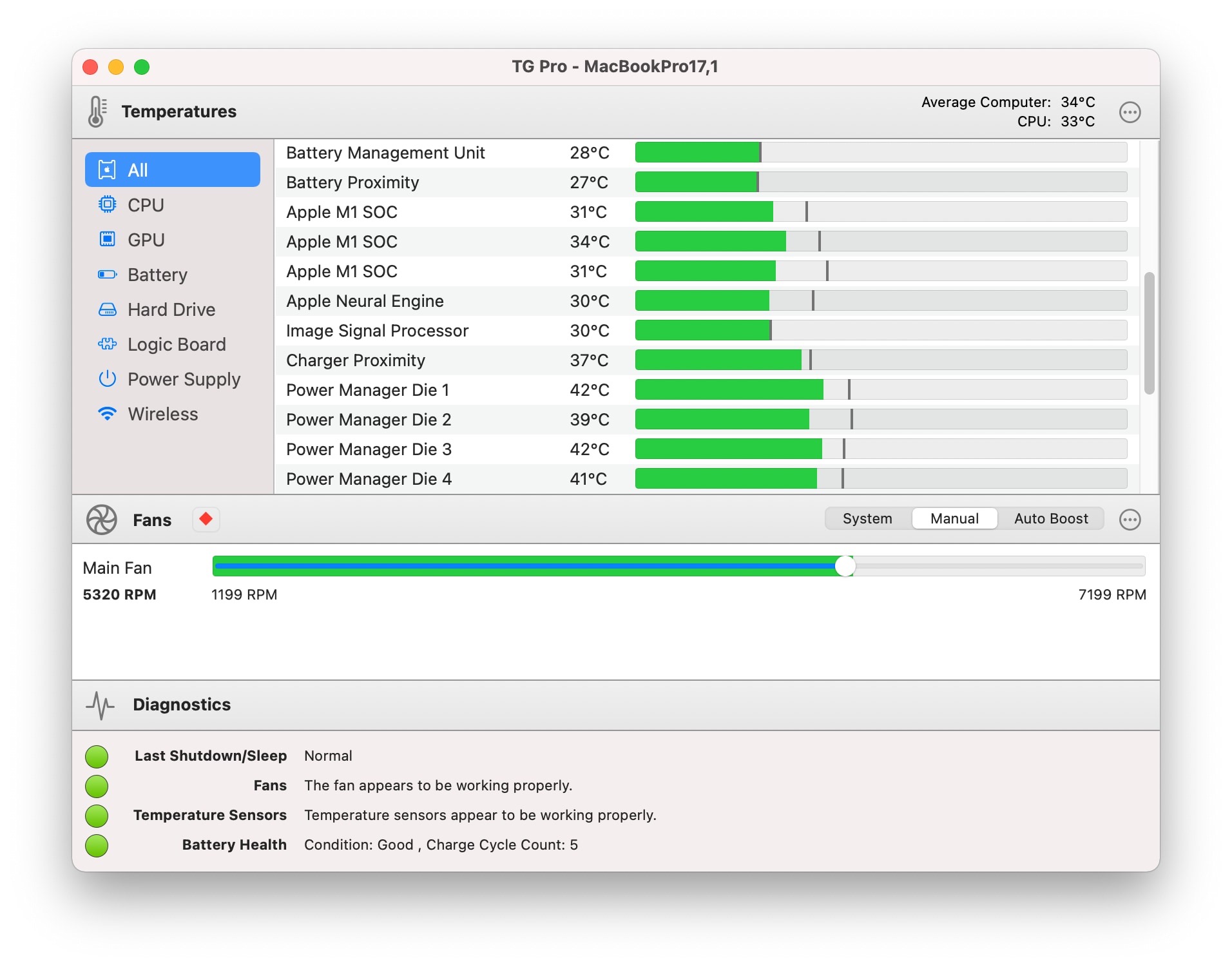The width and height of the screenshot is (1232, 967).
Task: Click the Diagnostics pulse waveform icon
Action: (100, 705)
